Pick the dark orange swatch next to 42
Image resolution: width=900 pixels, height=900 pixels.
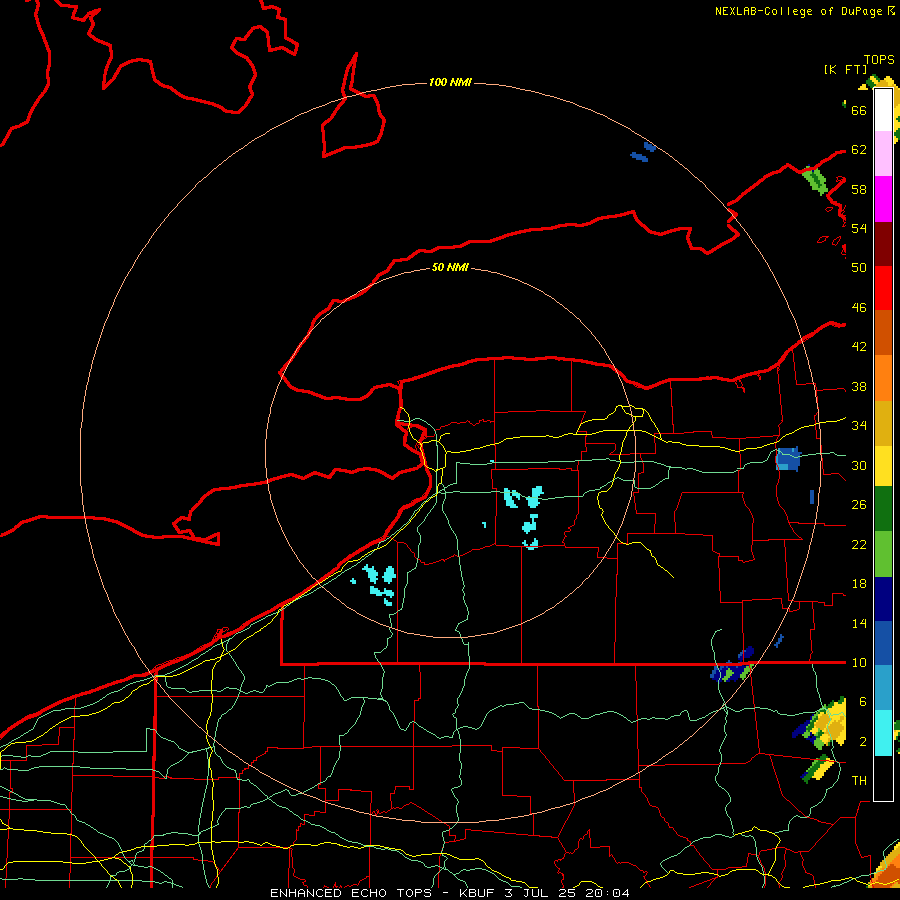[x=883, y=333]
